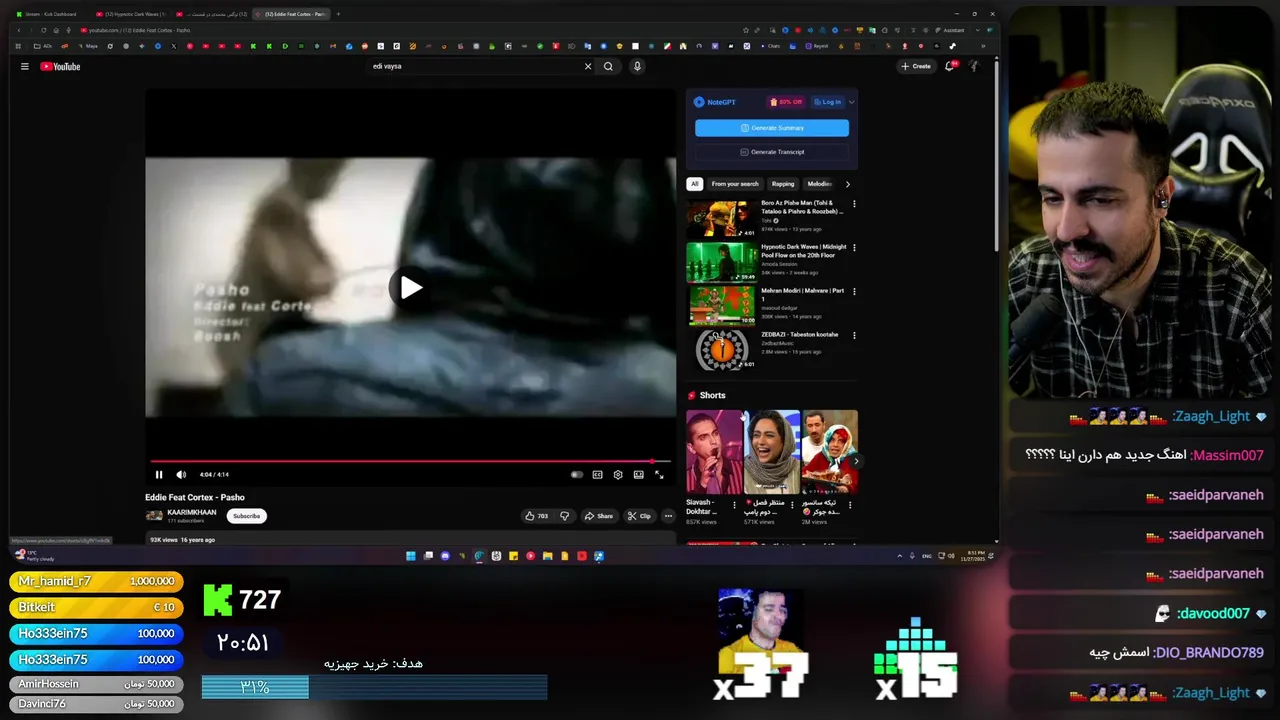
Task: Toggle the autoplay switch
Action: (576, 475)
